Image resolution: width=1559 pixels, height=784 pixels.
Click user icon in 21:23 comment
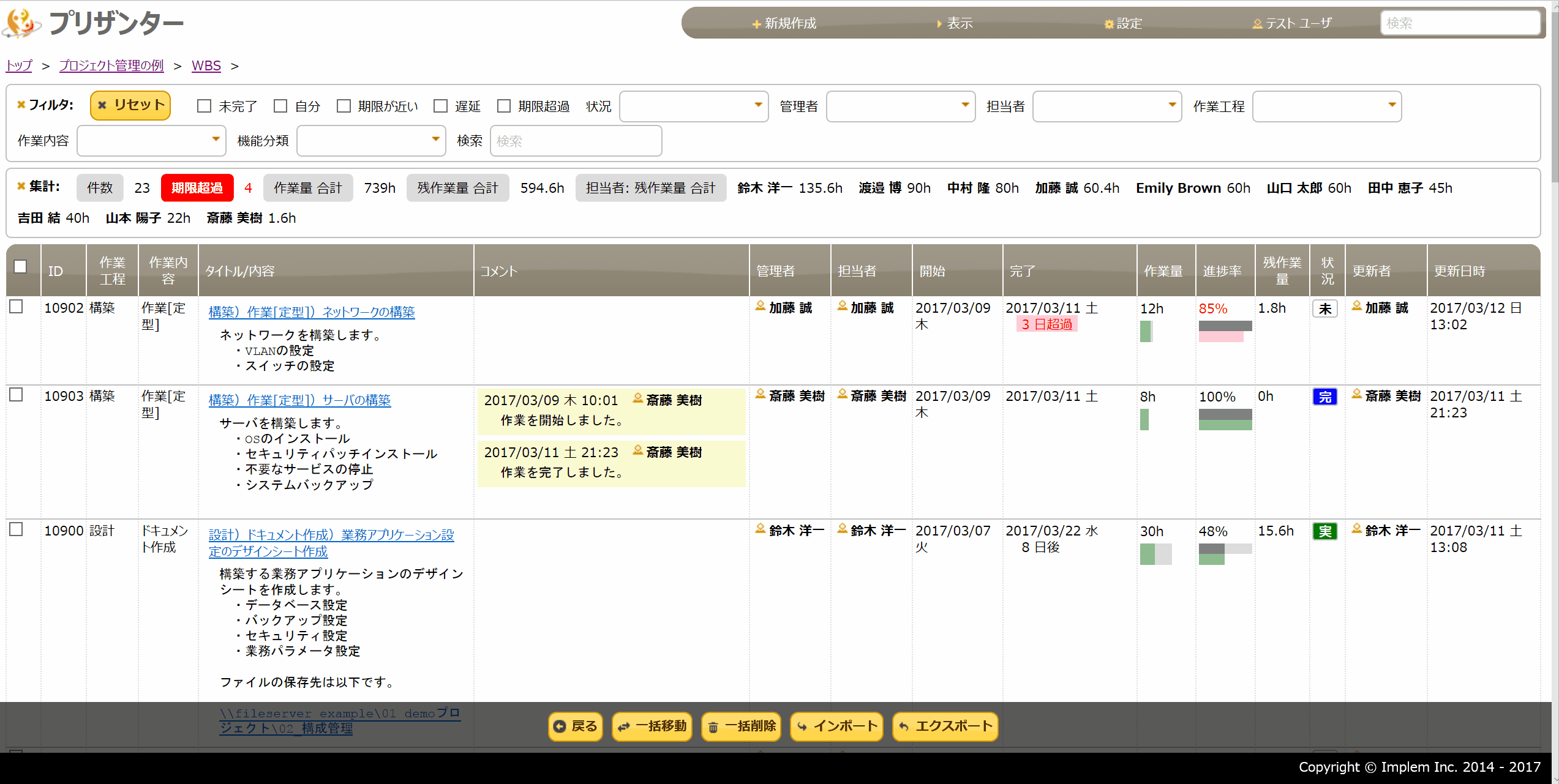[637, 450]
